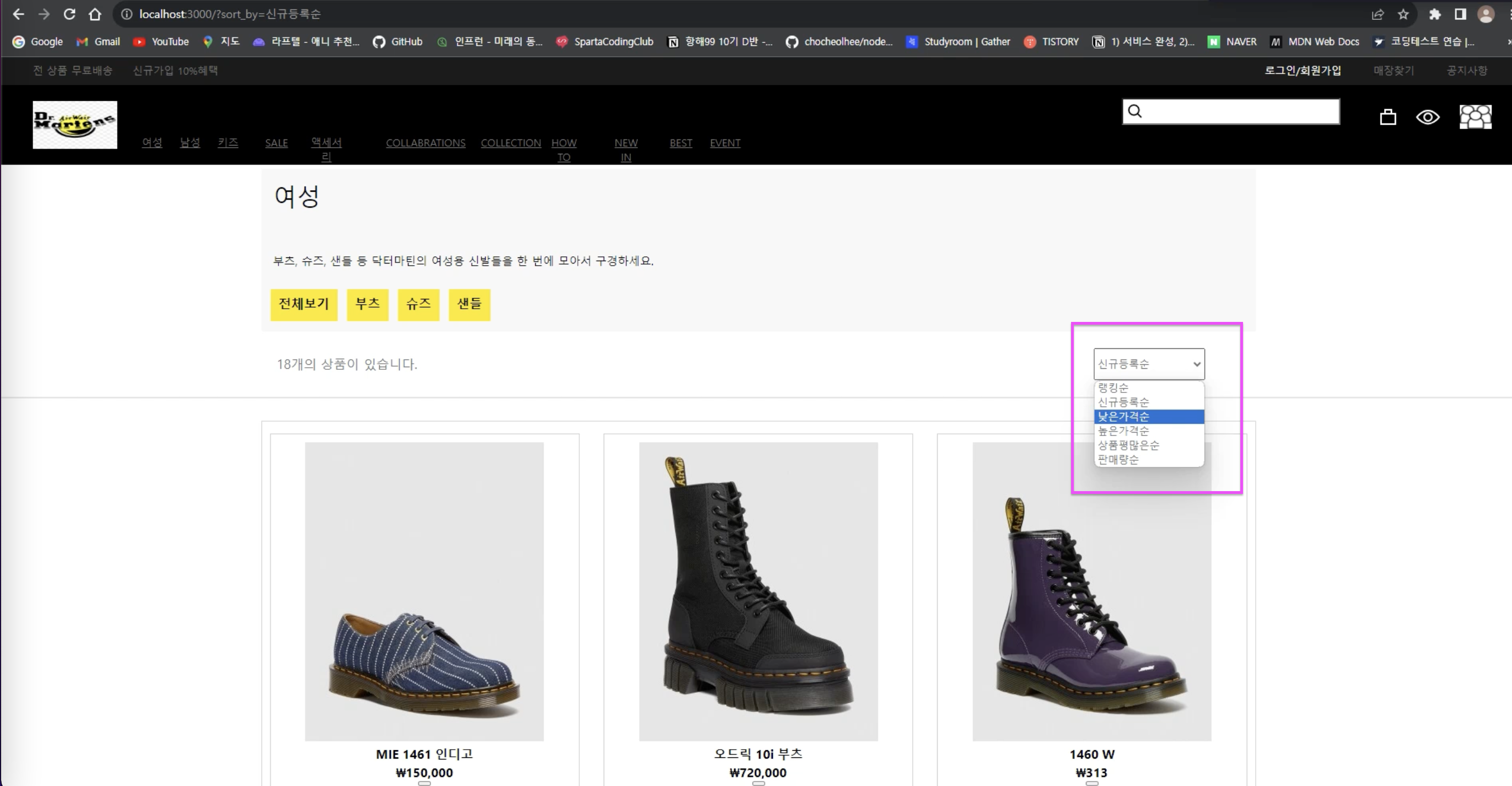Image resolution: width=1512 pixels, height=786 pixels.
Task: Click the browser address bar URL
Action: (230, 14)
